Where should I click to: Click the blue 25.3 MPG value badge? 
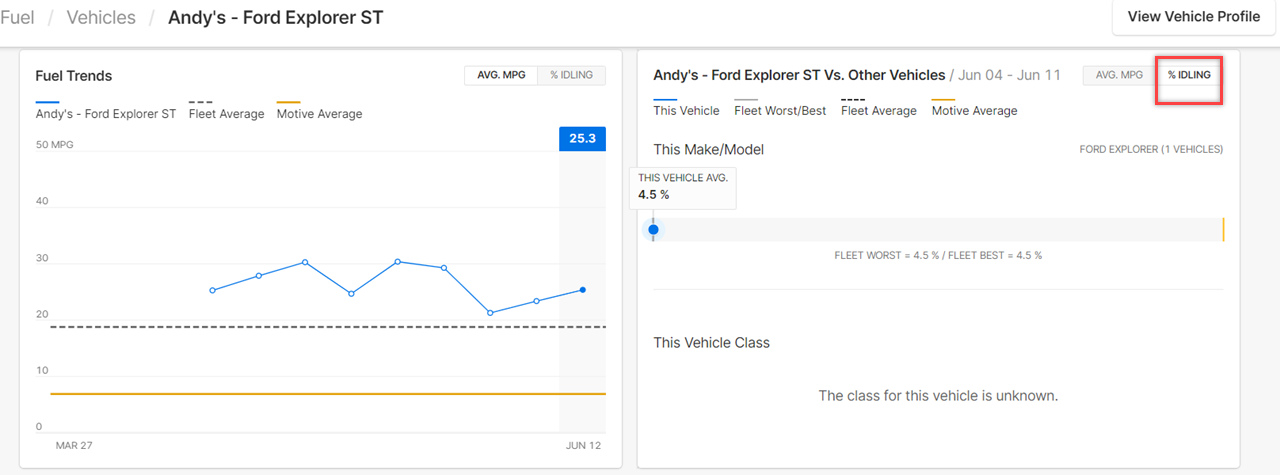pyautogui.click(x=582, y=139)
